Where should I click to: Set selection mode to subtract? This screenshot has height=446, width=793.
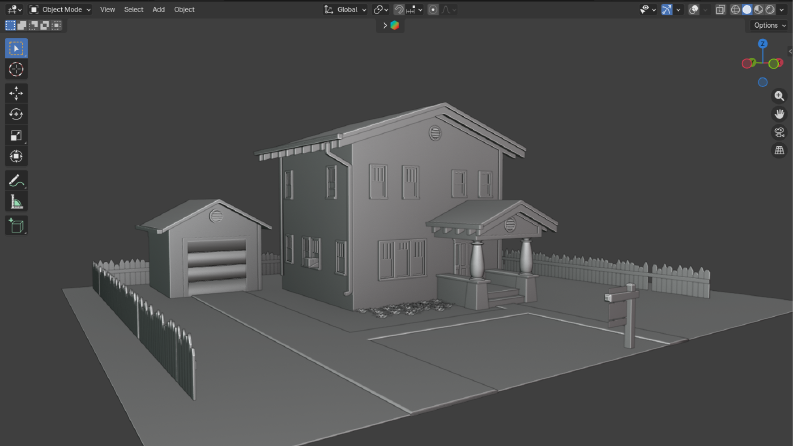33,25
